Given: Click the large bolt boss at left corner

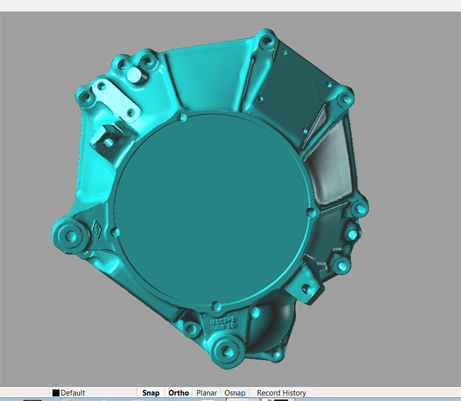Looking at the screenshot, I should [x=70, y=236].
